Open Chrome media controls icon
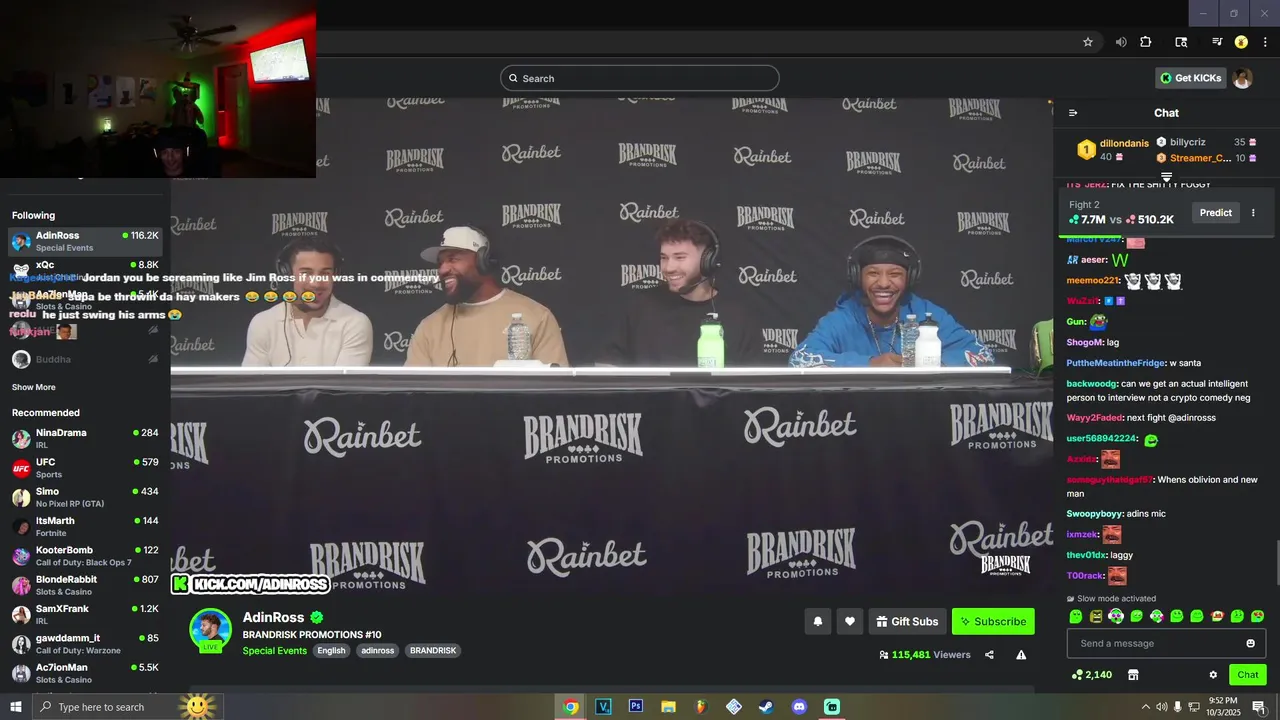 (1217, 42)
